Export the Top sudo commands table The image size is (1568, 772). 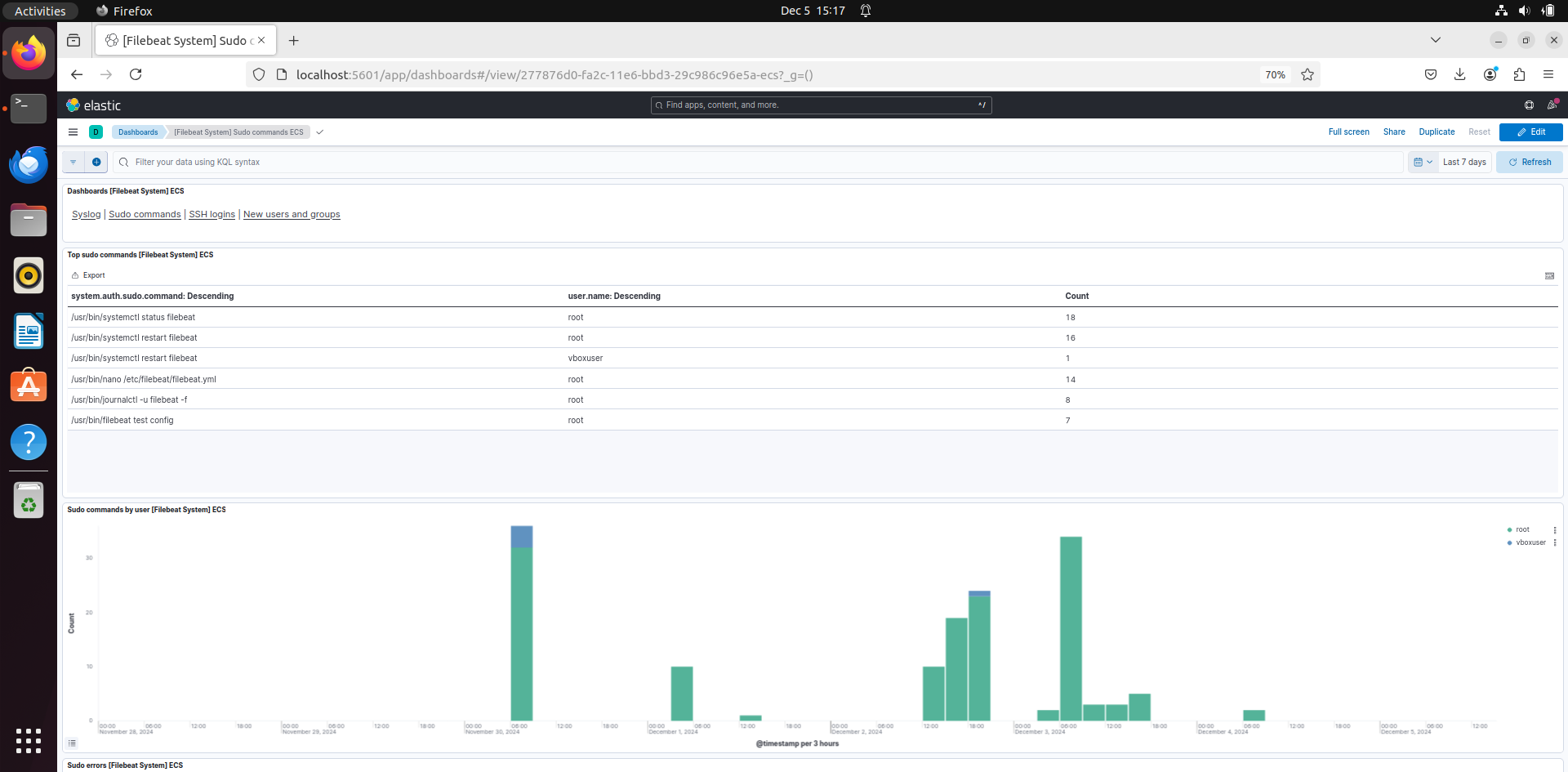(88, 276)
